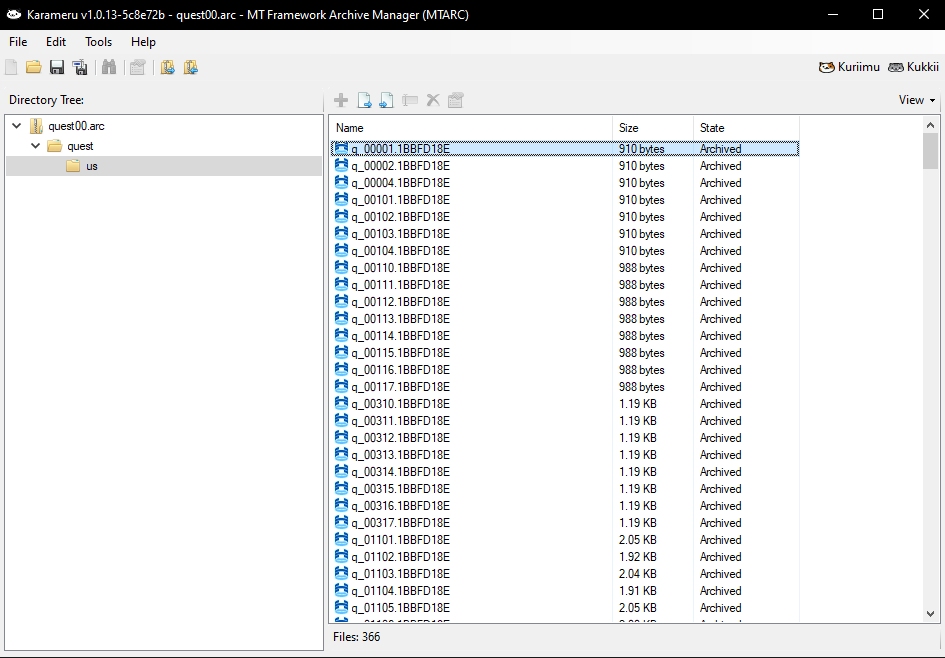
Task: Click the file toolbar Properties icon
Action: (456, 100)
